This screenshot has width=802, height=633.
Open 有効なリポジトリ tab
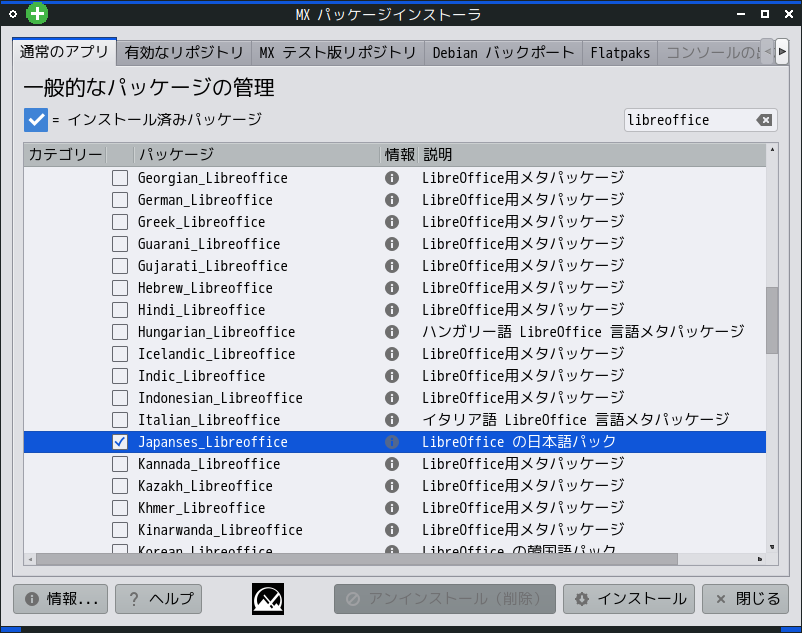tap(184, 53)
